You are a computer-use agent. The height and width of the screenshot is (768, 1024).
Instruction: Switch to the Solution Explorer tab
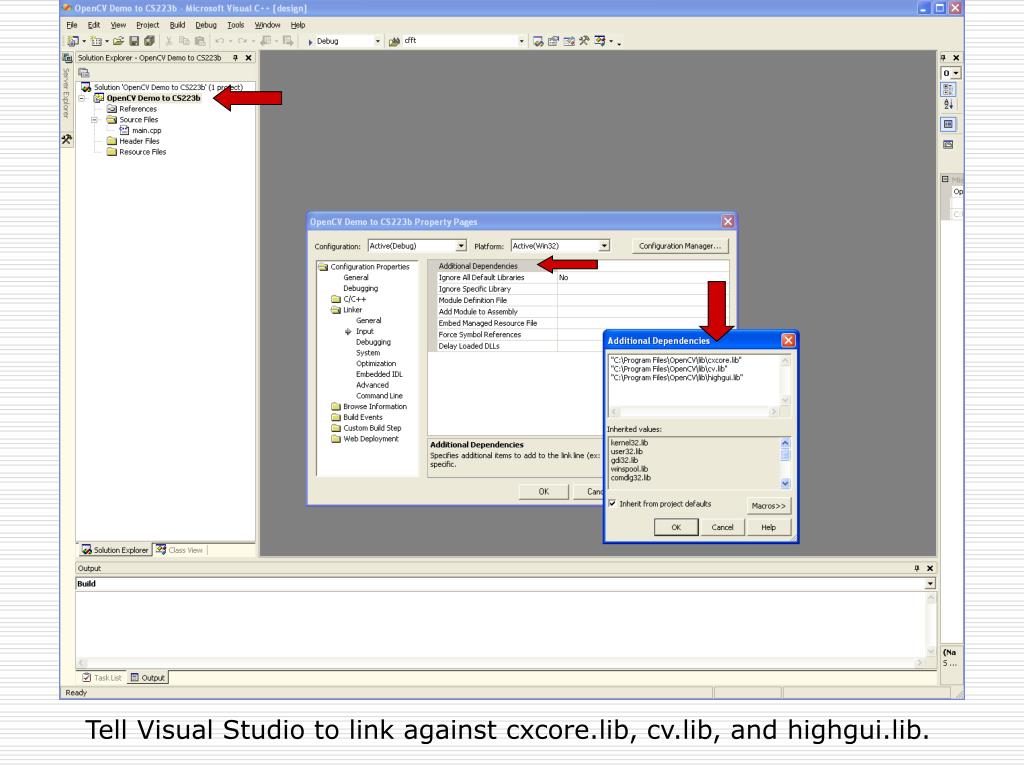115,550
